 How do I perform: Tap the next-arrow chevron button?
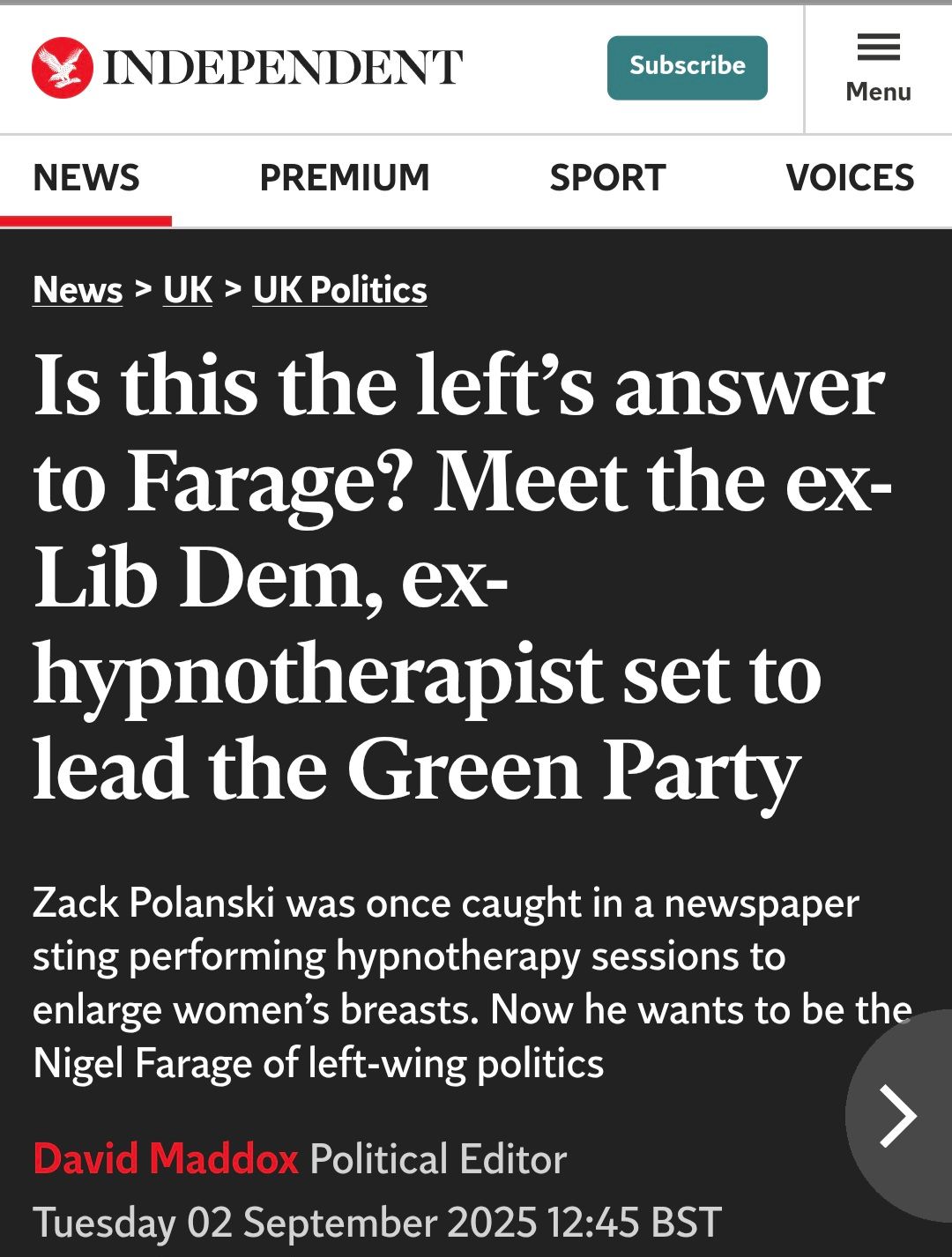[899, 1115]
